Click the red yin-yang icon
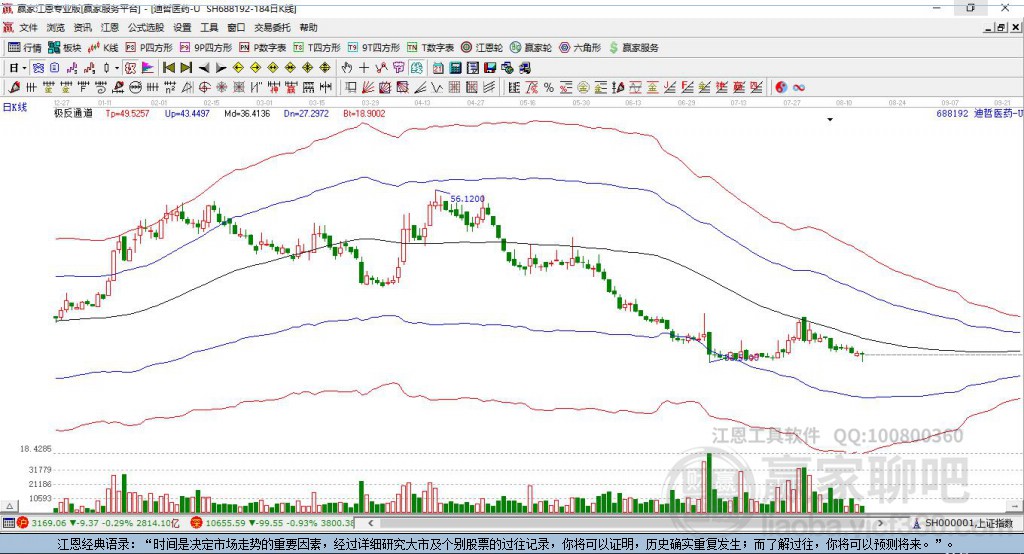This screenshot has width=1024, height=554. pyautogui.click(x=781, y=88)
